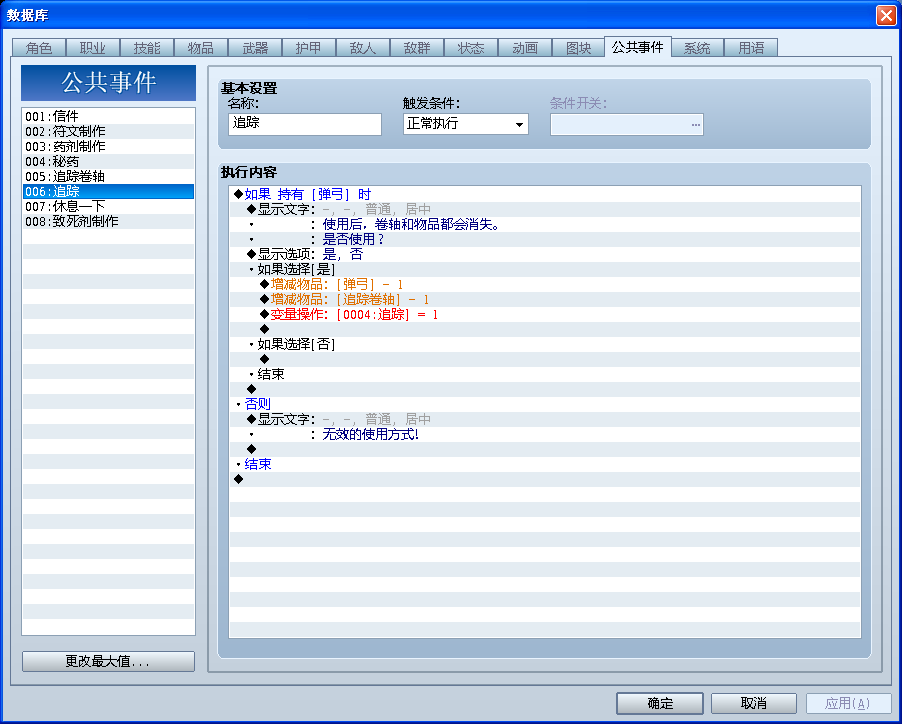Select the 如果 持有 [弹弓] 时 command line
Screen dimensions: 902x724
[x=545, y=194]
